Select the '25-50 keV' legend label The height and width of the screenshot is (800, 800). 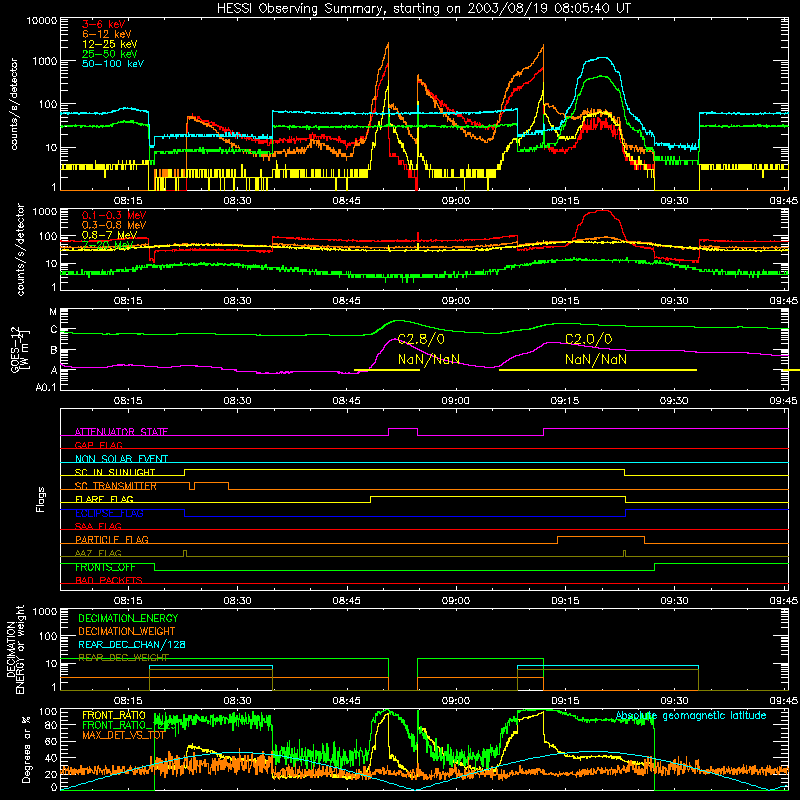click(109, 54)
